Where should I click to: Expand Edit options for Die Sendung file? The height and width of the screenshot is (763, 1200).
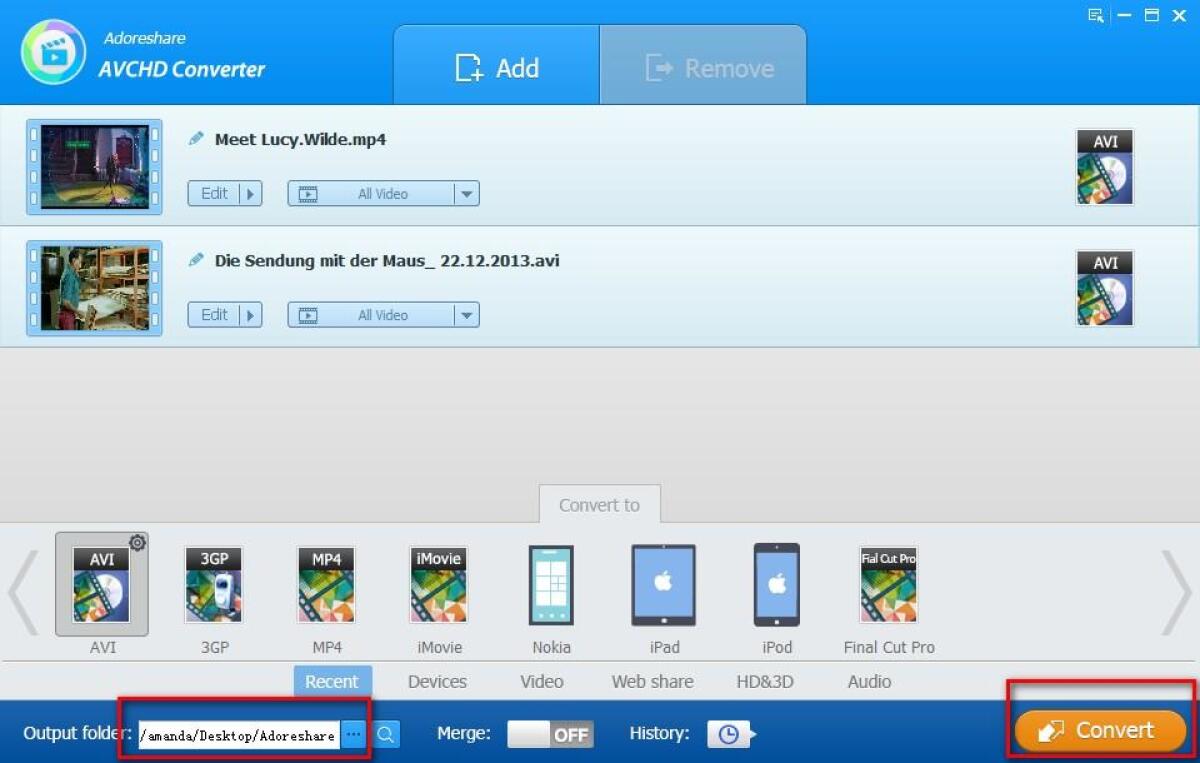tap(251, 315)
